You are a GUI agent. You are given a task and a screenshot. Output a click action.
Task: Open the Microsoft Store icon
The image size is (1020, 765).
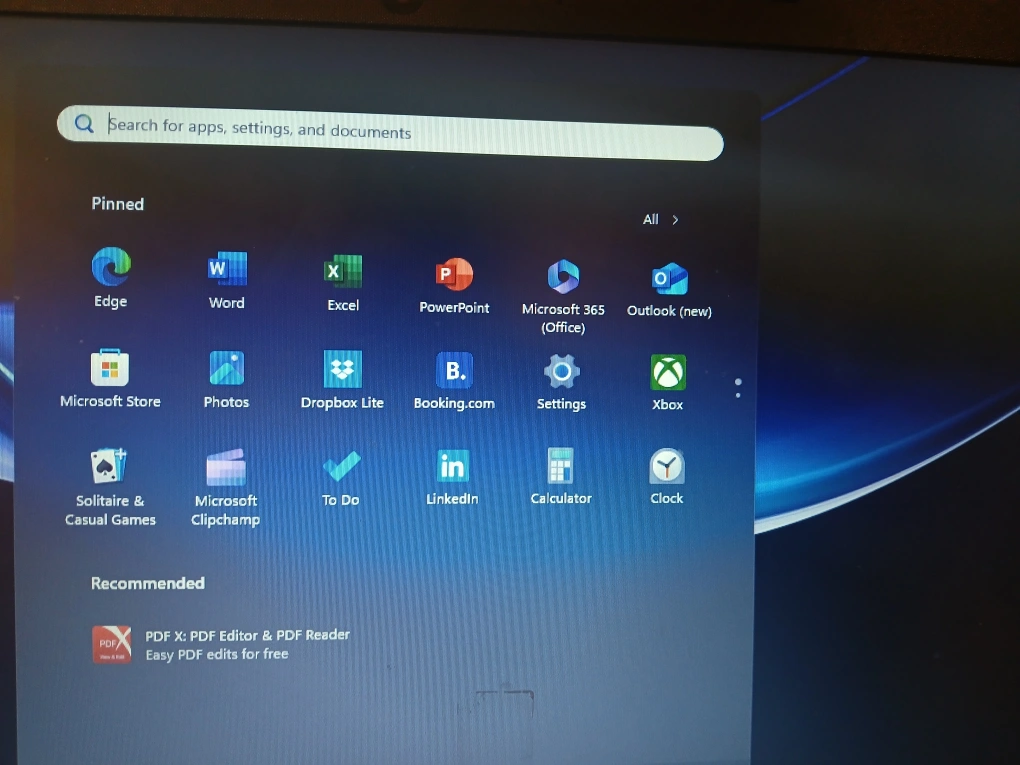tap(110, 368)
